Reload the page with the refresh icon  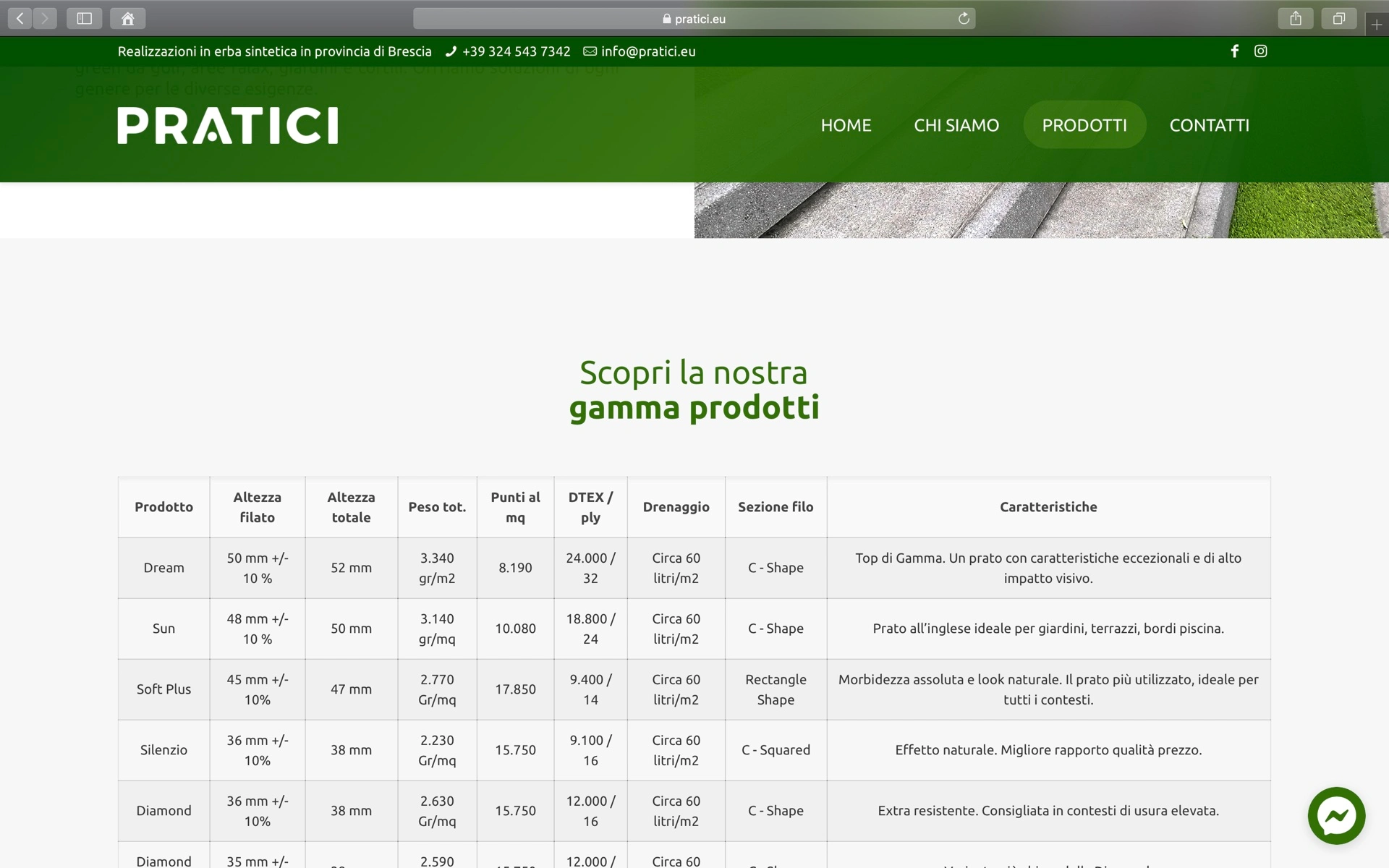(x=964, y=19)
